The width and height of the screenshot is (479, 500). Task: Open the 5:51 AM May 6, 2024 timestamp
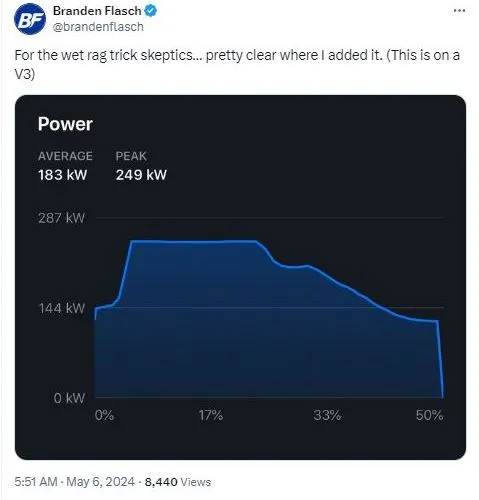74,482
